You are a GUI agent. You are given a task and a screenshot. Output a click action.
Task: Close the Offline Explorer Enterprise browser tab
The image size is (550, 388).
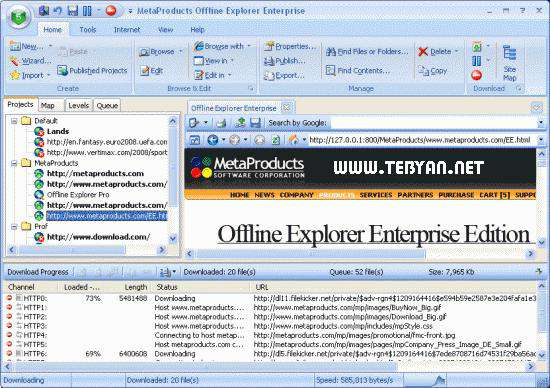tap(287, 108)
